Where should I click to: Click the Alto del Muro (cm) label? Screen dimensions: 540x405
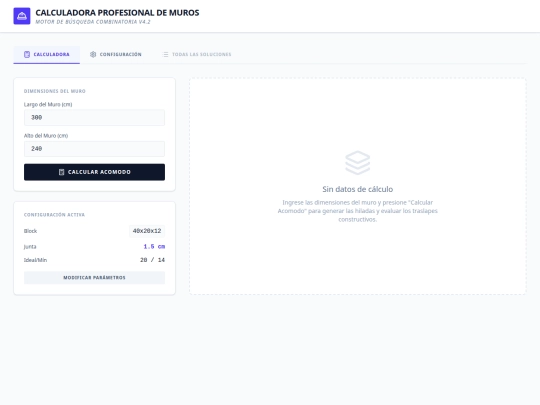click(46, 136)
